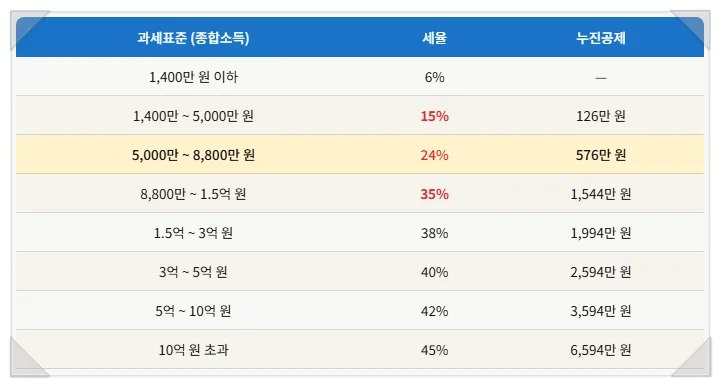Select the 8,800만 ~ 1.5억 원 cell
Image resolution: width=721 pixels, height=387 pixels.
[x=193, y=194]
